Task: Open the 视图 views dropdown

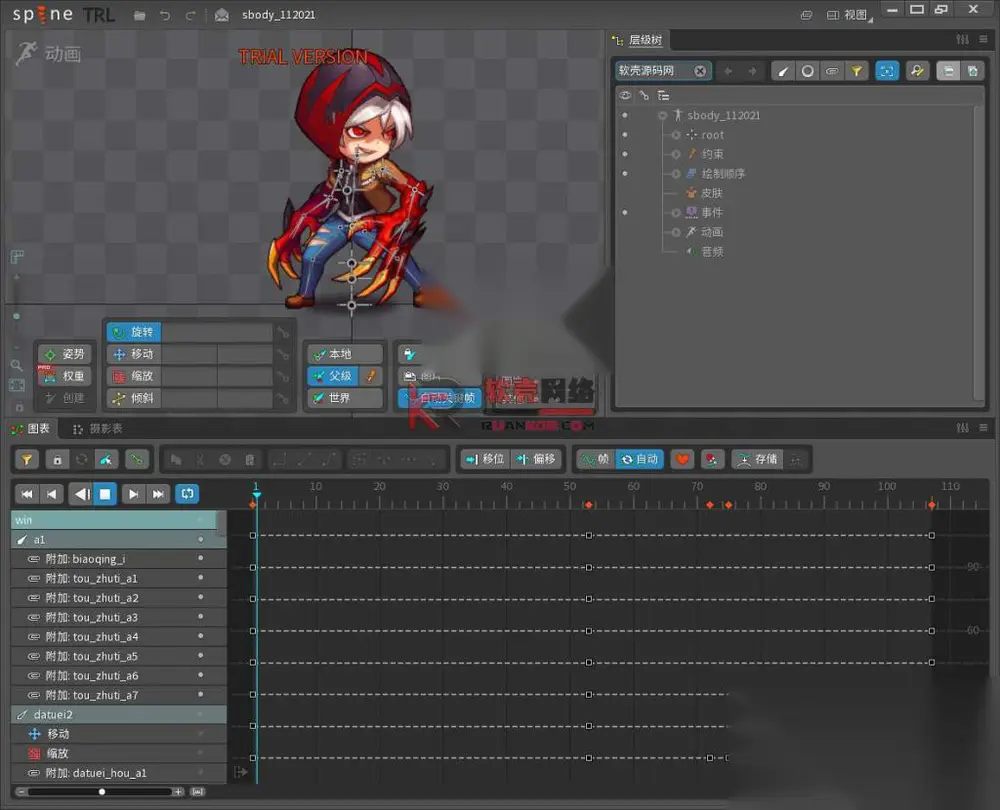Action: coord(849,15)
